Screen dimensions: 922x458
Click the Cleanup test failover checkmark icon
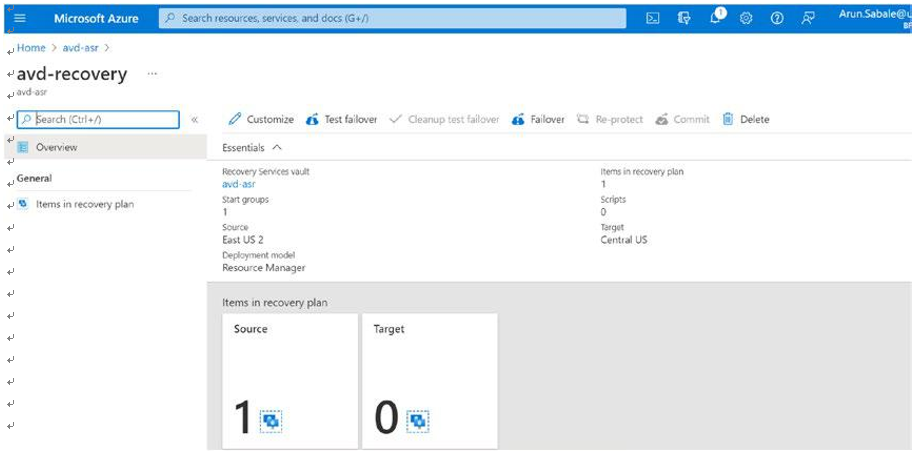[396, 119]
